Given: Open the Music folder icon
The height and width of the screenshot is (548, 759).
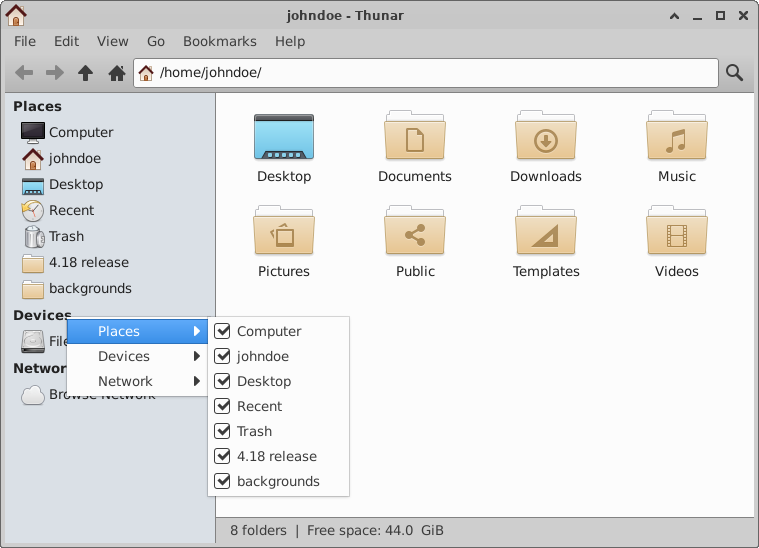Looking at the screenshot, I should click(677, 136).
